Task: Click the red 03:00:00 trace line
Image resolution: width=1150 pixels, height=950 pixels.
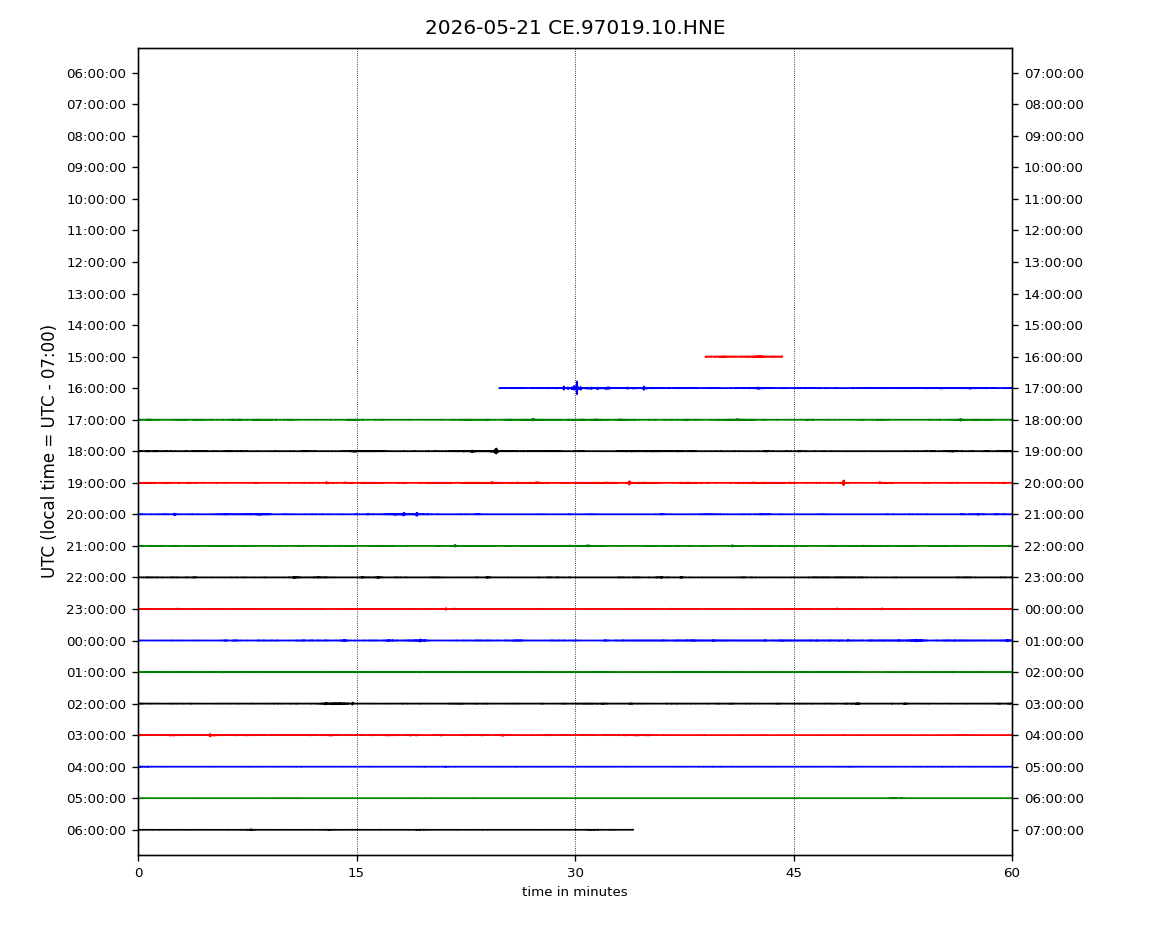Action: click(575, 735)
